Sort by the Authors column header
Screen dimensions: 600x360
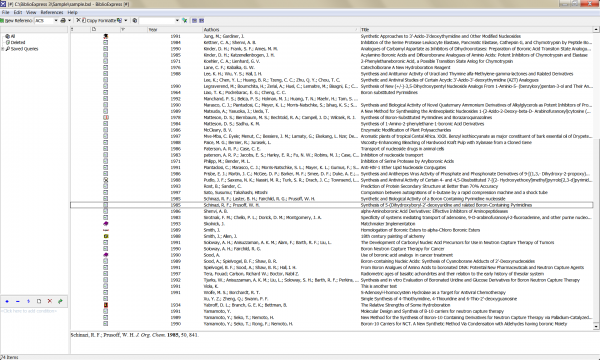tap(281, 29)
